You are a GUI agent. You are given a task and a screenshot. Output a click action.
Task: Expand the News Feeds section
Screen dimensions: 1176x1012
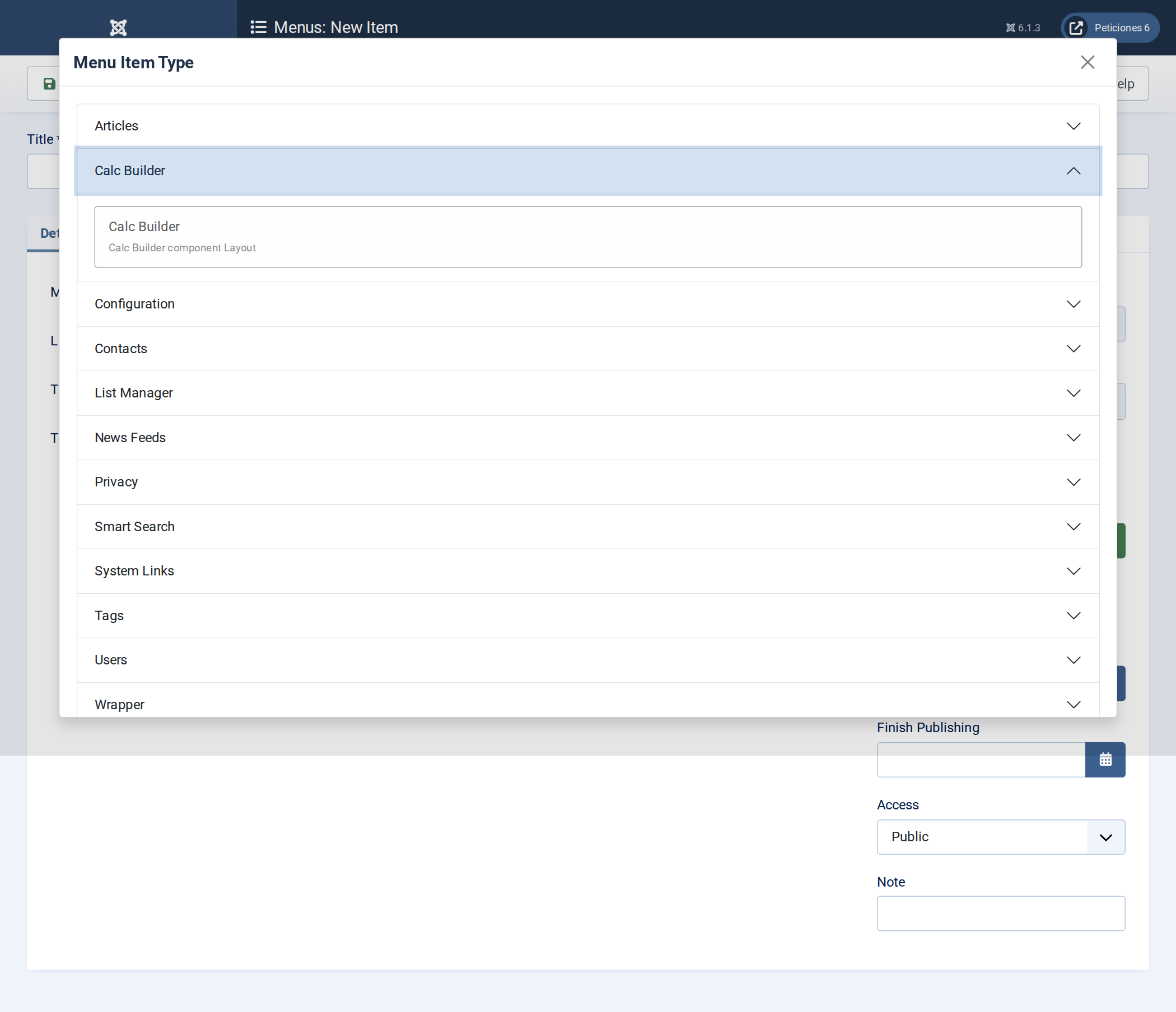(x=588, y=438)
